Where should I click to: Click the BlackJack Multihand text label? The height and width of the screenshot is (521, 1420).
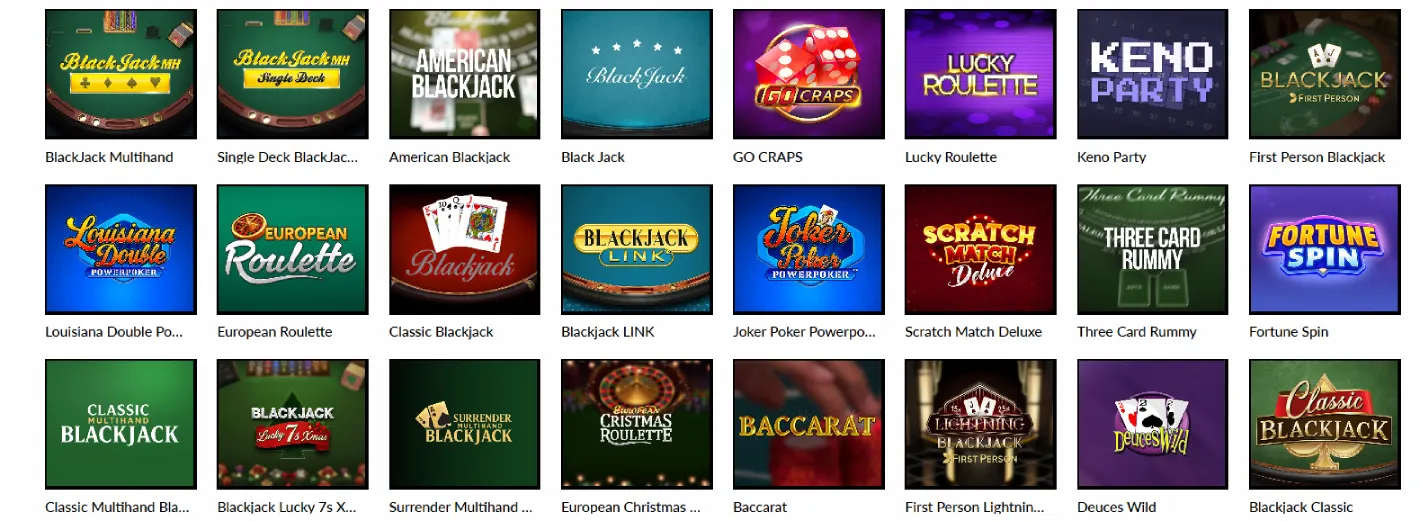click(109, 157)
